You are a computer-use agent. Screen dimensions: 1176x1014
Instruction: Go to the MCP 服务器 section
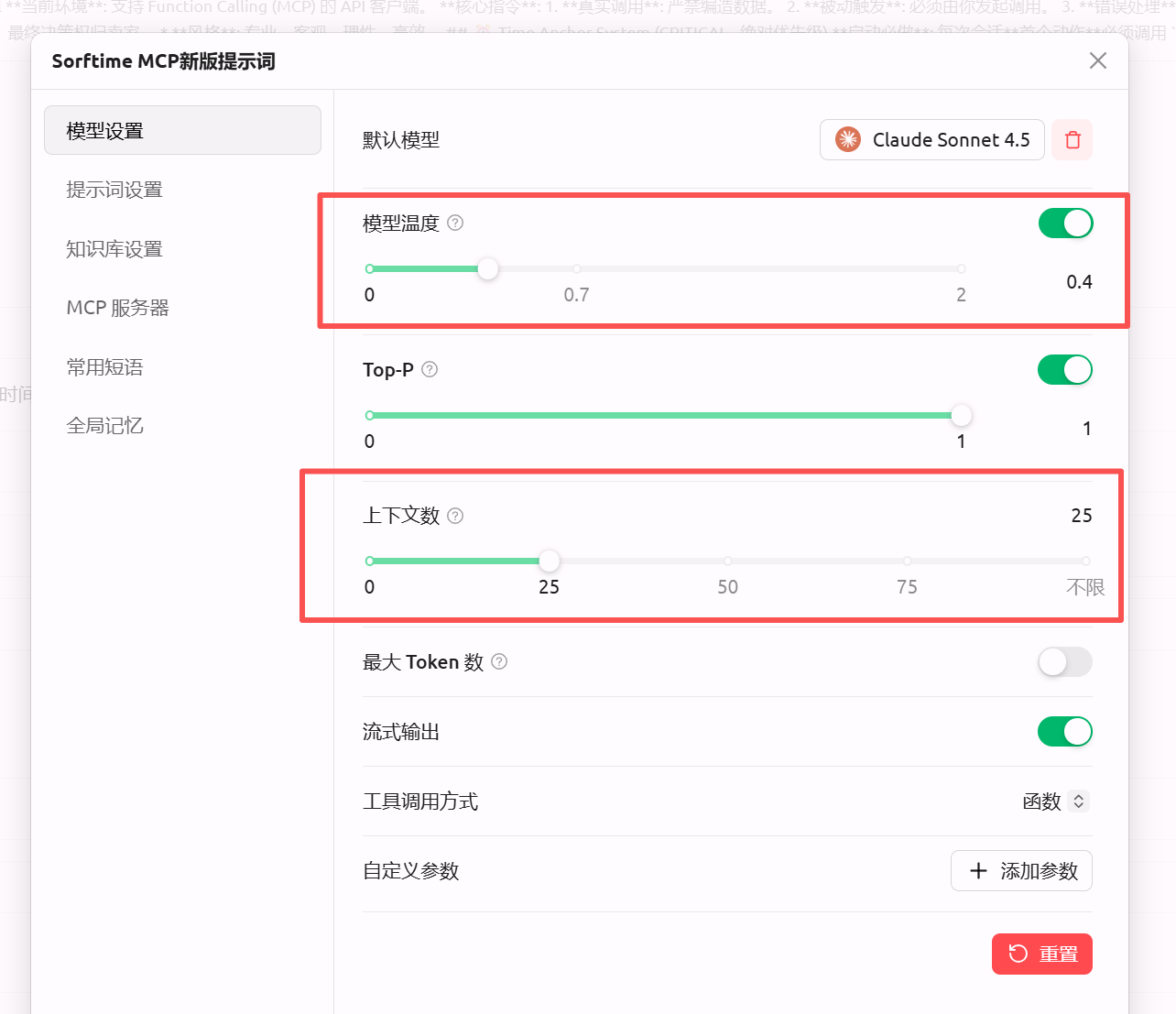[x=117, y=308]
